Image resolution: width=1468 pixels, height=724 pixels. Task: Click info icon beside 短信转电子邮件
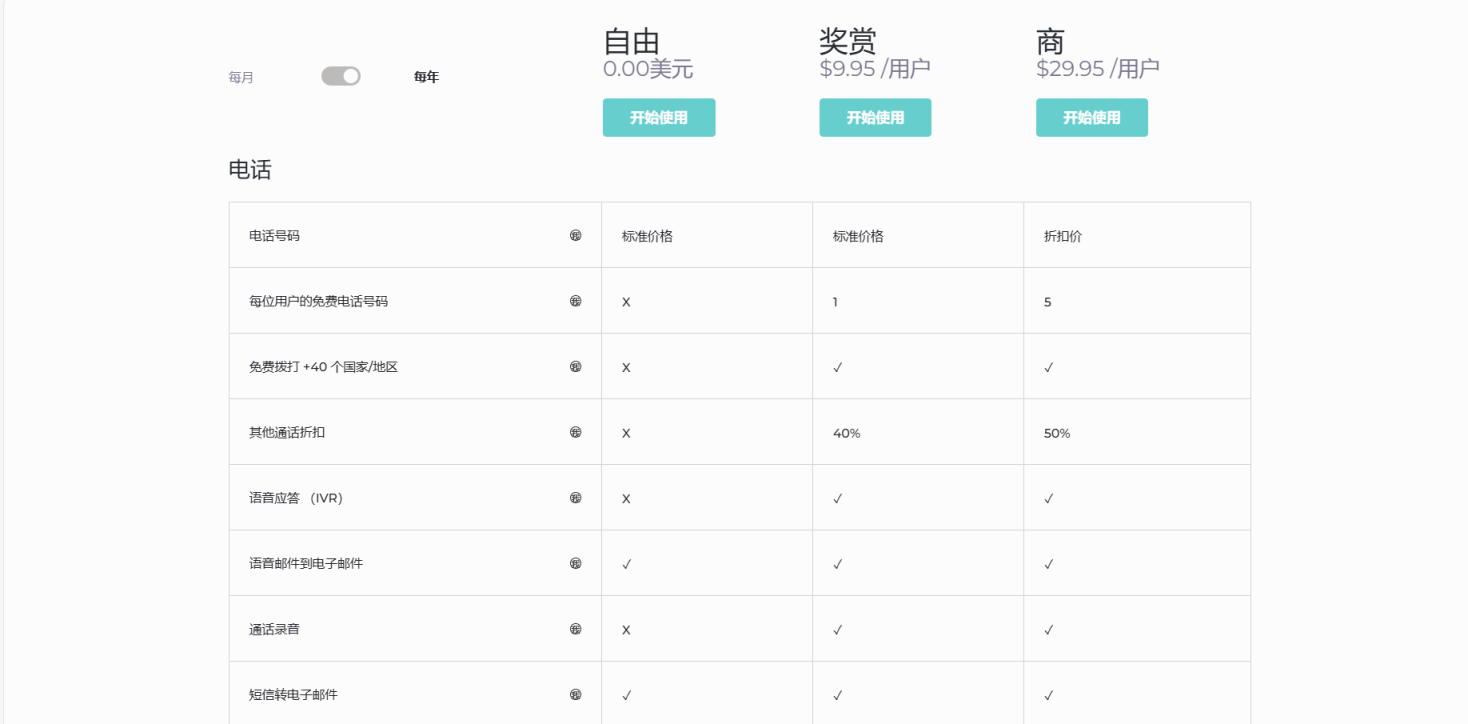pos(576,694)
